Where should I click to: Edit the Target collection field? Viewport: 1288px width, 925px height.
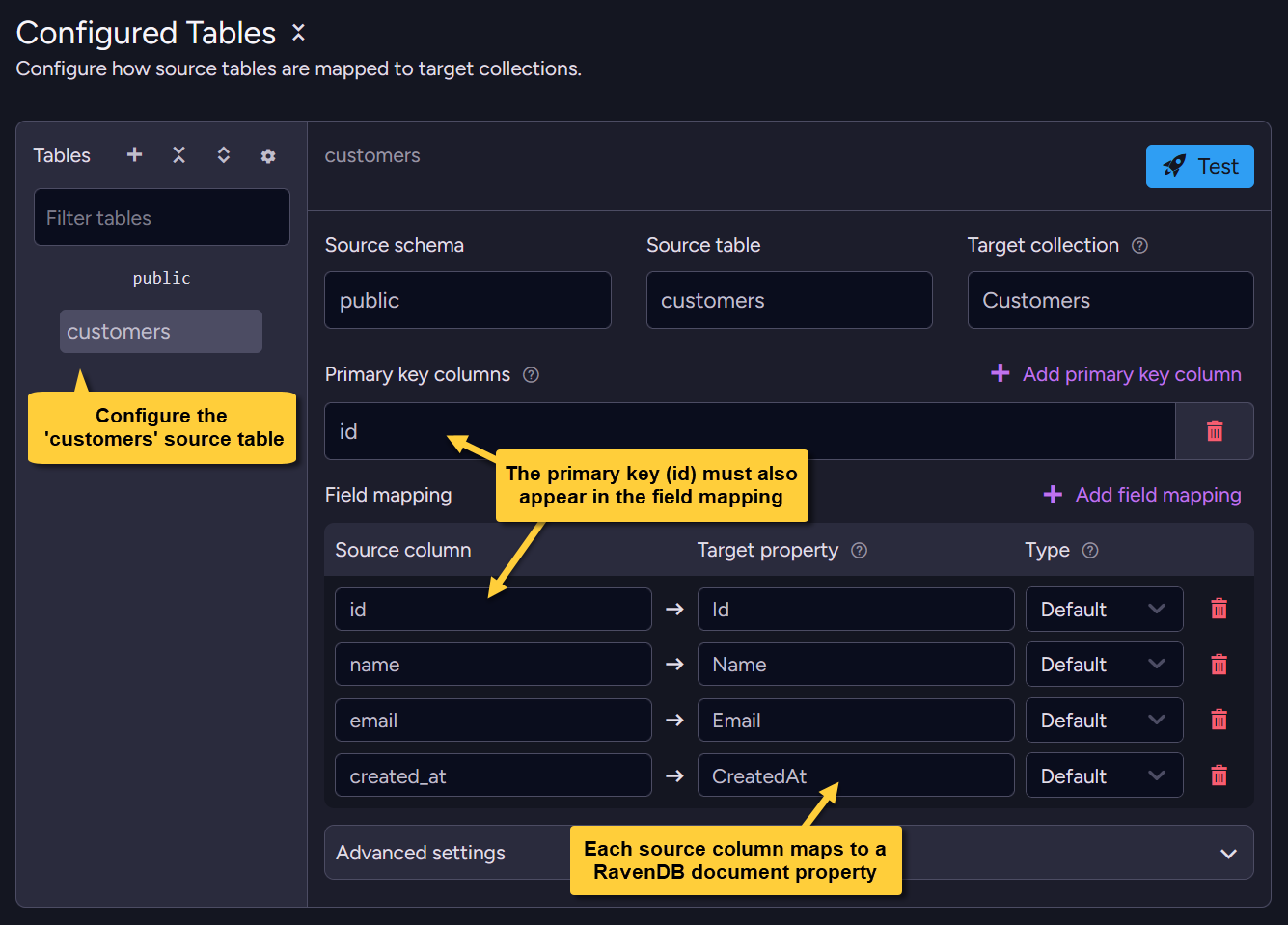[1110, 300]
